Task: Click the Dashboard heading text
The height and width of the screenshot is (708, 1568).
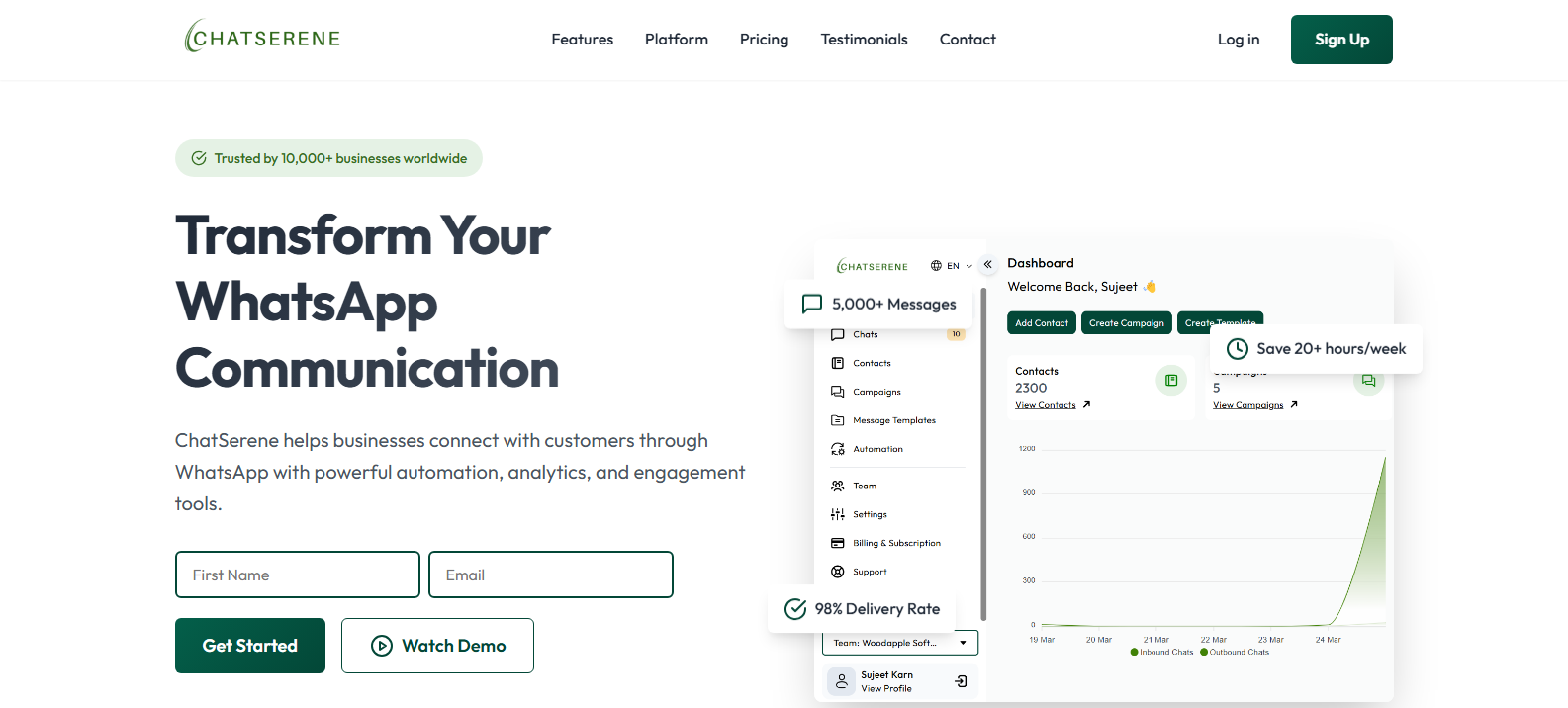Action: pos(1041,263)
